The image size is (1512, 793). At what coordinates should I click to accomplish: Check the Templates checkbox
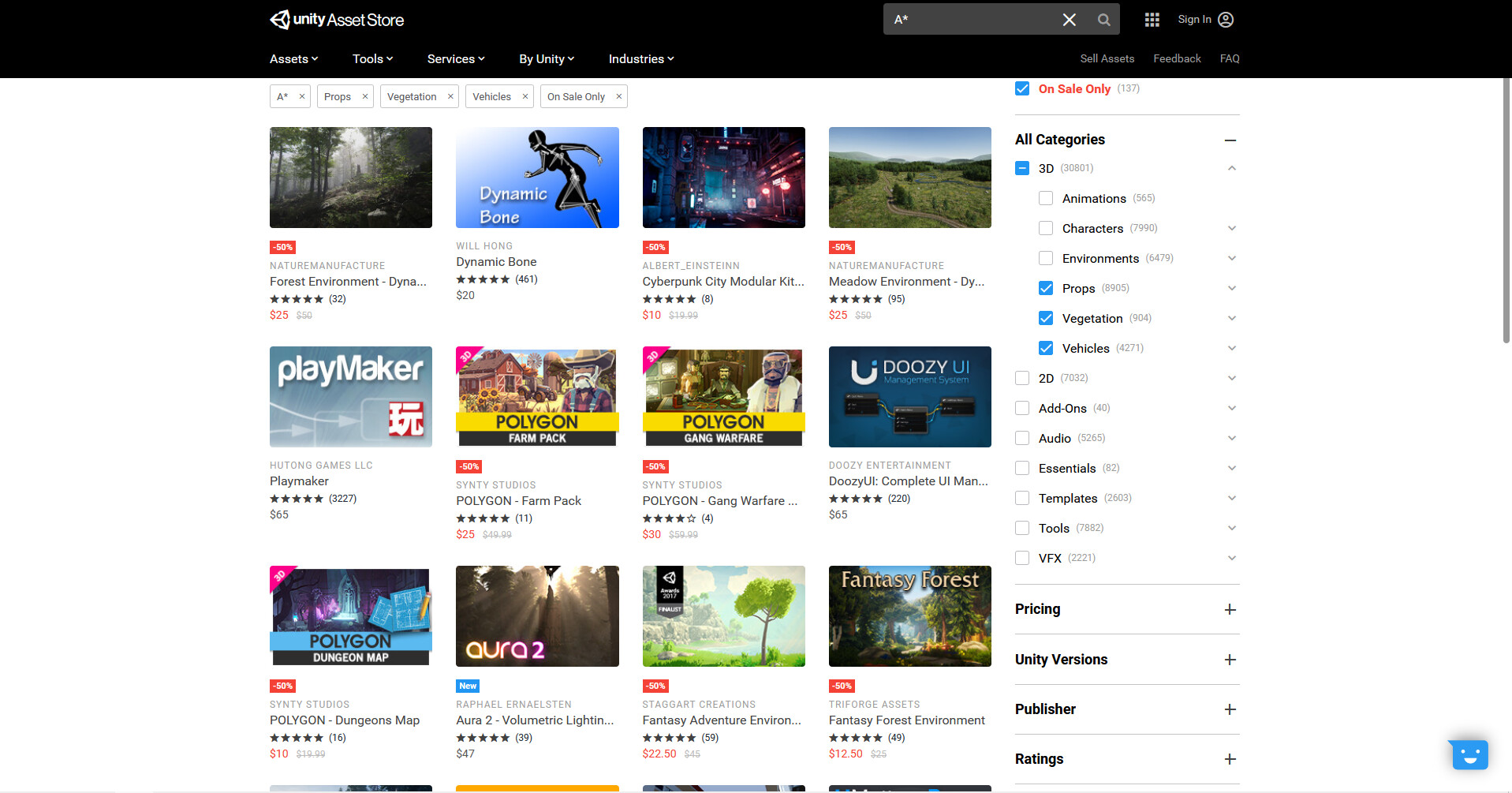click(1022, 498)
